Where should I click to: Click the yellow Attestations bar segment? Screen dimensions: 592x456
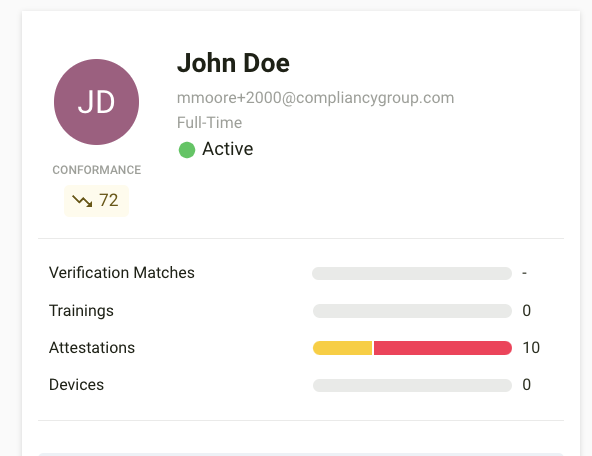(343, 348)
